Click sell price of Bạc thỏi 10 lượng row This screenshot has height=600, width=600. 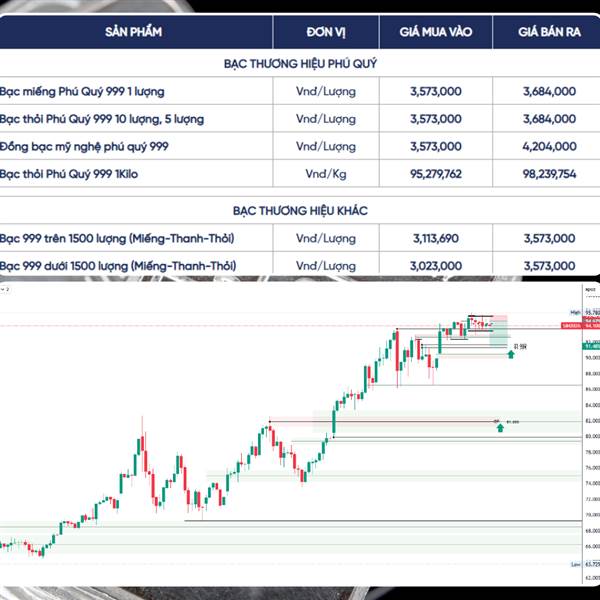(x=549, y=119)
